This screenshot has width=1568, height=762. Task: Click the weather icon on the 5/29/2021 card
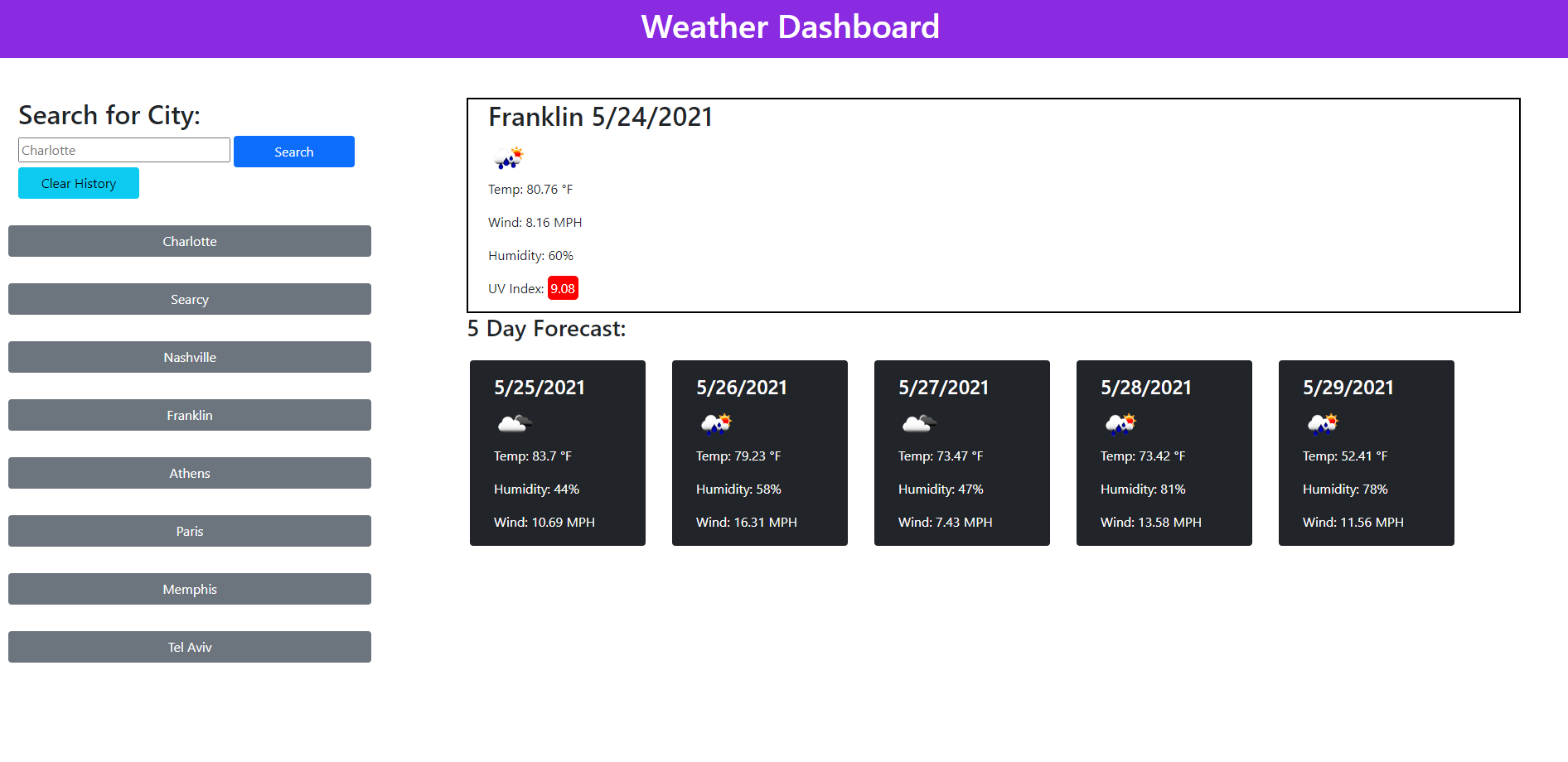(x=1321, y=423)
